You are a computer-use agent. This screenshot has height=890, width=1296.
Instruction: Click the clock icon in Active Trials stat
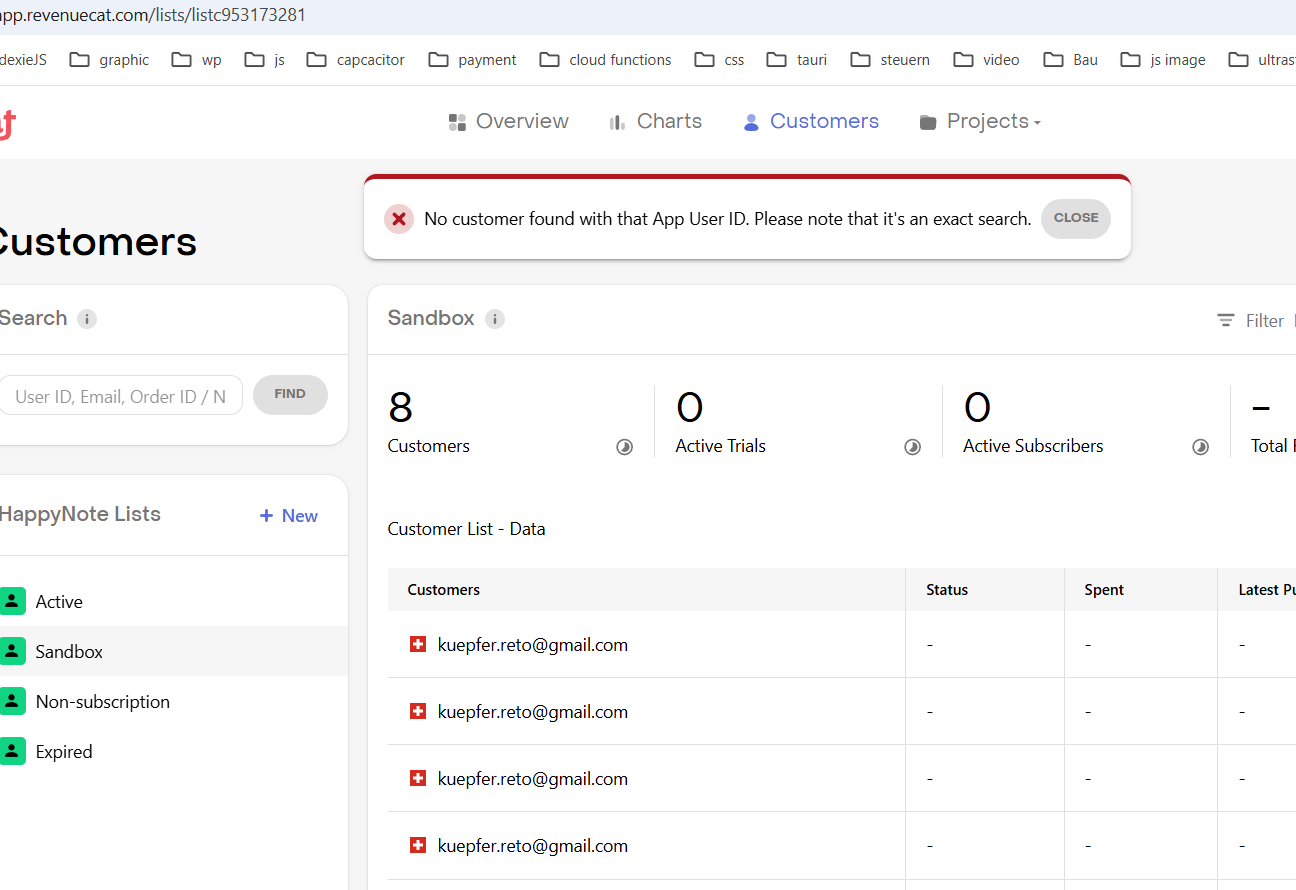point(913,447)
